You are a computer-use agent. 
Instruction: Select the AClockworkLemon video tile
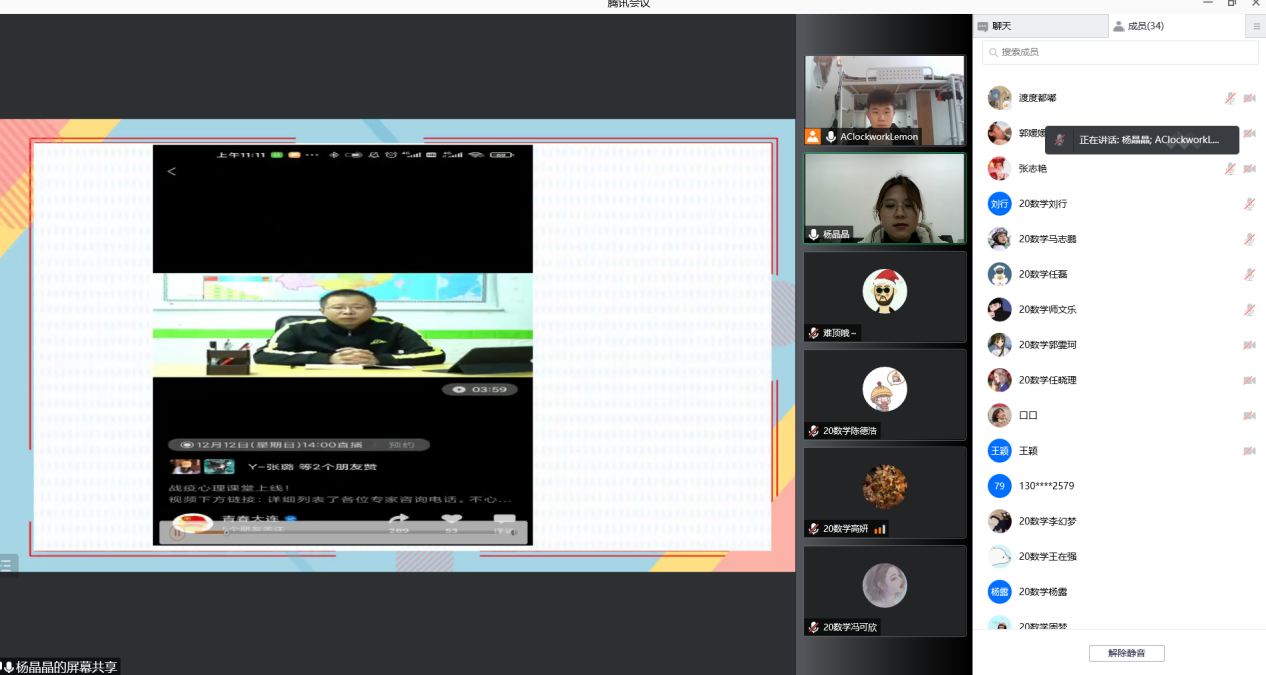884,100
